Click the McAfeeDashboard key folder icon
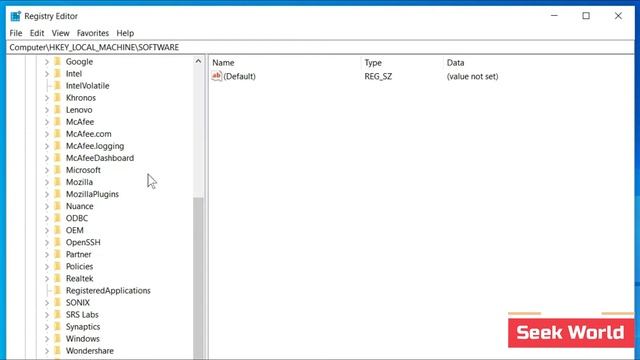Viewport: 640px width, 360px height. [58, 158]
